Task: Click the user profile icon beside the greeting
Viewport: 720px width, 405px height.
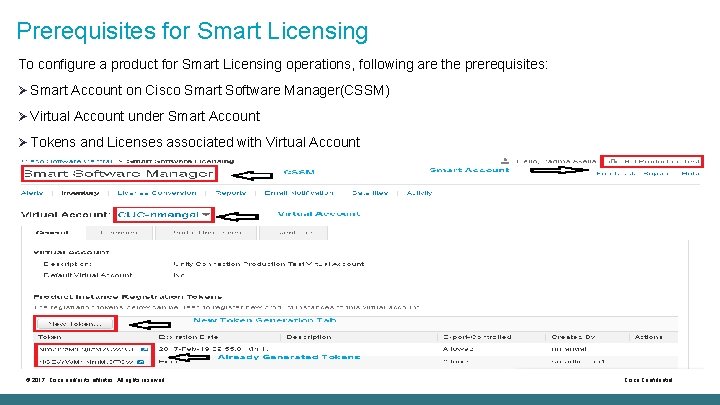Action: click(505, 161)
